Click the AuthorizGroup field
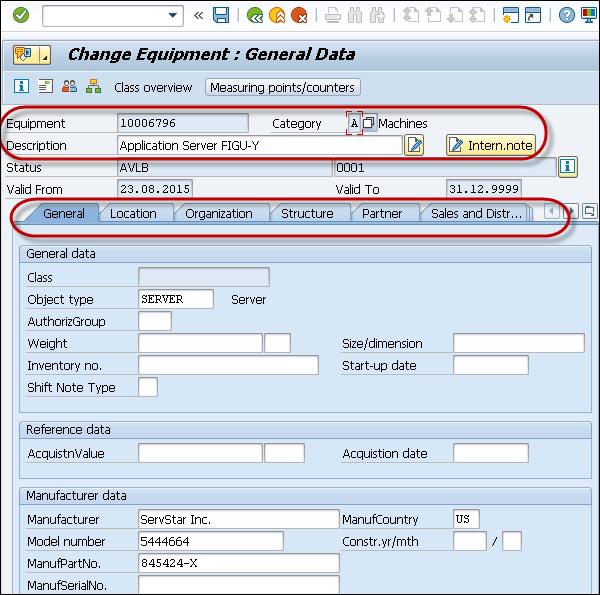Image resolution: width=600 pixels, height=595 pixels. pos(155,321)
